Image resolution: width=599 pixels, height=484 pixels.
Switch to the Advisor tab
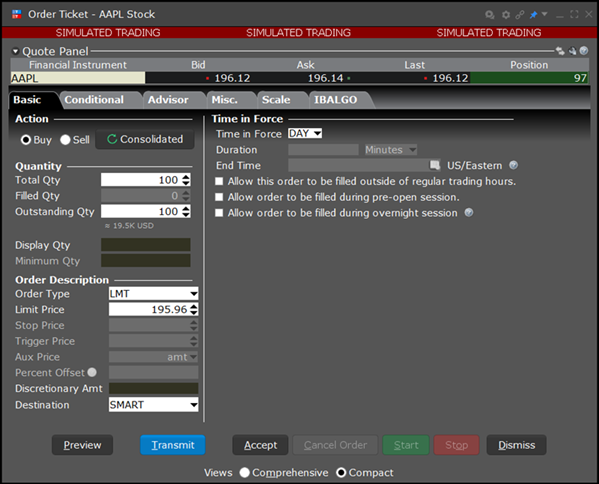point(168,100)
